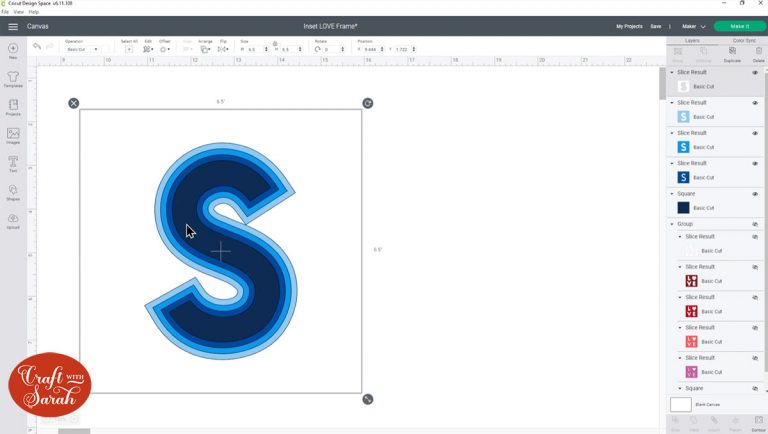
Task: Click the Redo arrow
Action: (49, 47)
